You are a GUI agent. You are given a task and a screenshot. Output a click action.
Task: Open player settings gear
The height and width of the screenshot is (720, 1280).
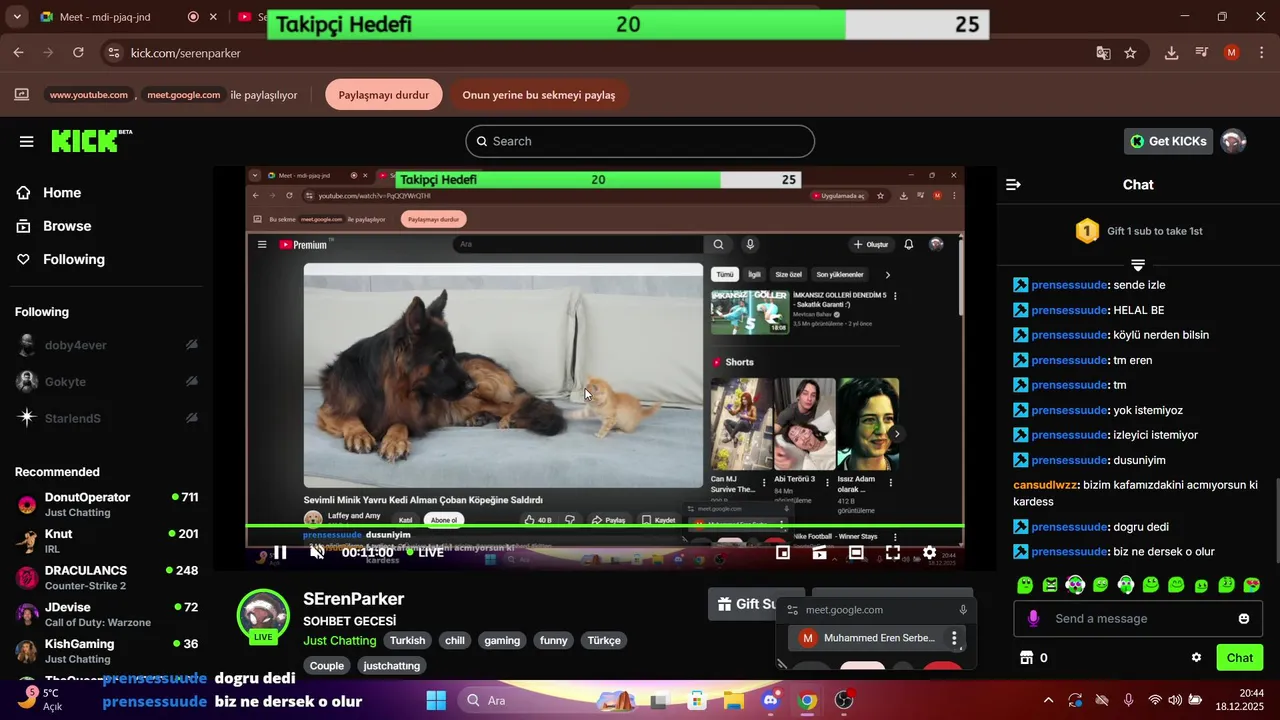point(929,552)
